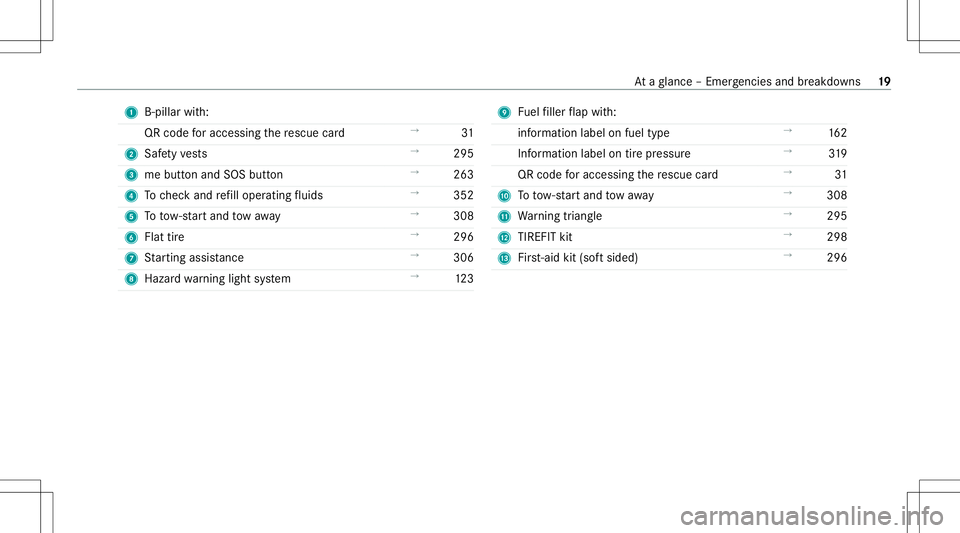The height and width of the screenshot is (533, 960).
Task: Open page 352 for operating fluids
Action: point(463,195)
